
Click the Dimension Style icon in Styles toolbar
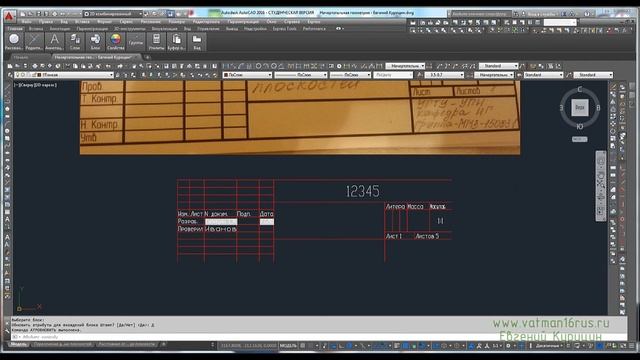(470, 75)
